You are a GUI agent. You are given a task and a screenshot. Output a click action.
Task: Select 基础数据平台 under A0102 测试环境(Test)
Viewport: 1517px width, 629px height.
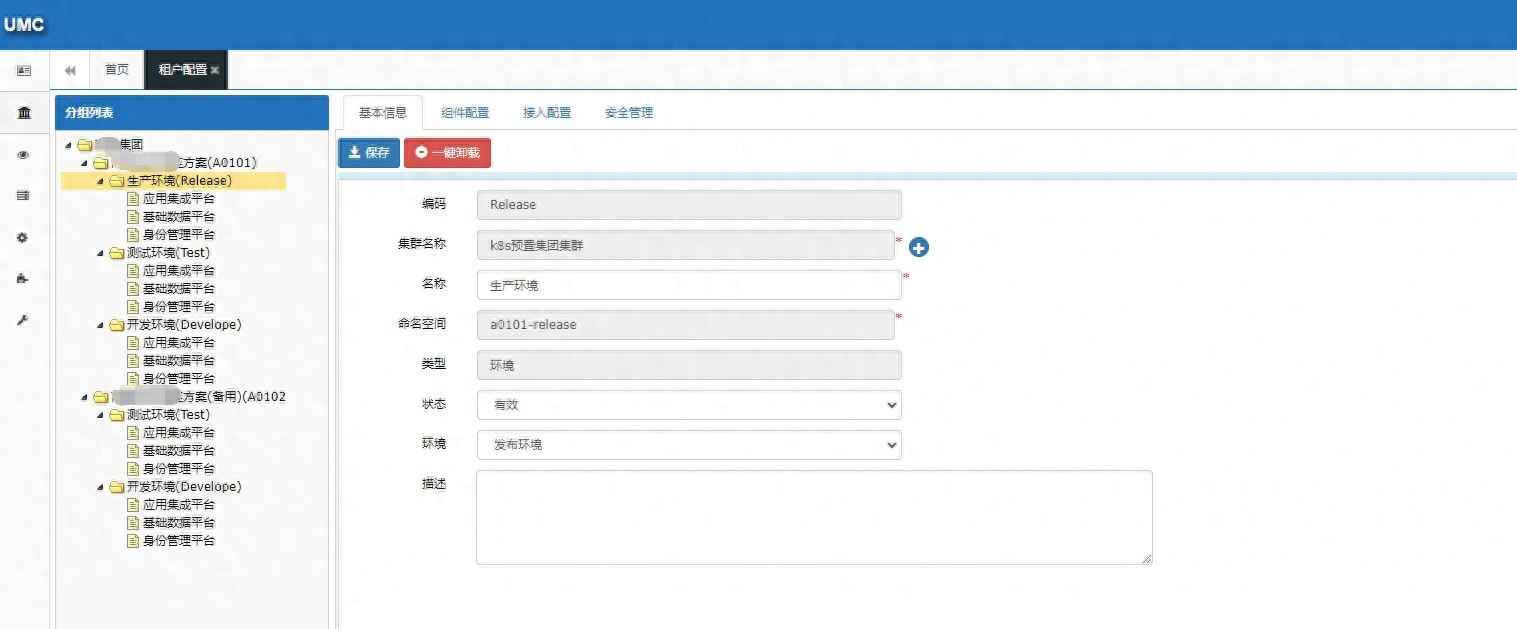tap(179, 451)
